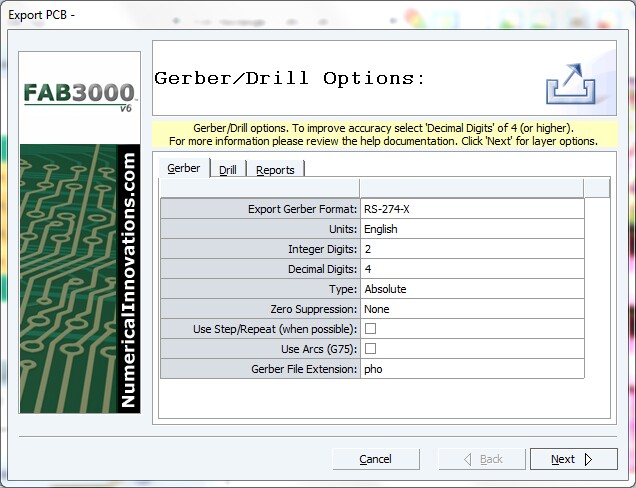Click the export arrow icon in header

click(x=571, y=84)
